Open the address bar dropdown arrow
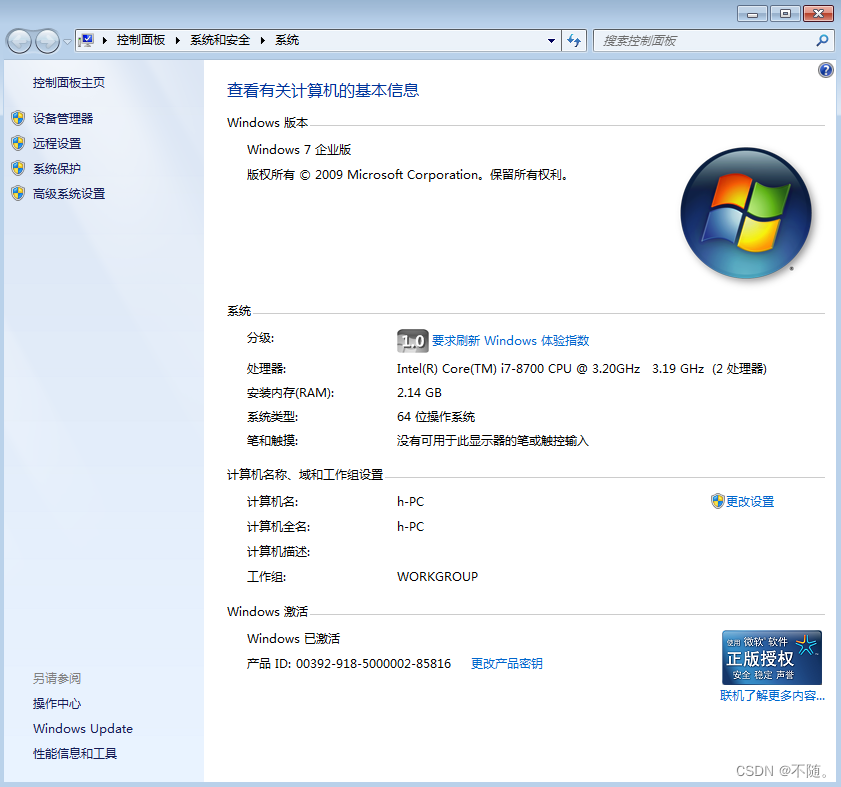841x787 pixels. click(x=551, y=40)
